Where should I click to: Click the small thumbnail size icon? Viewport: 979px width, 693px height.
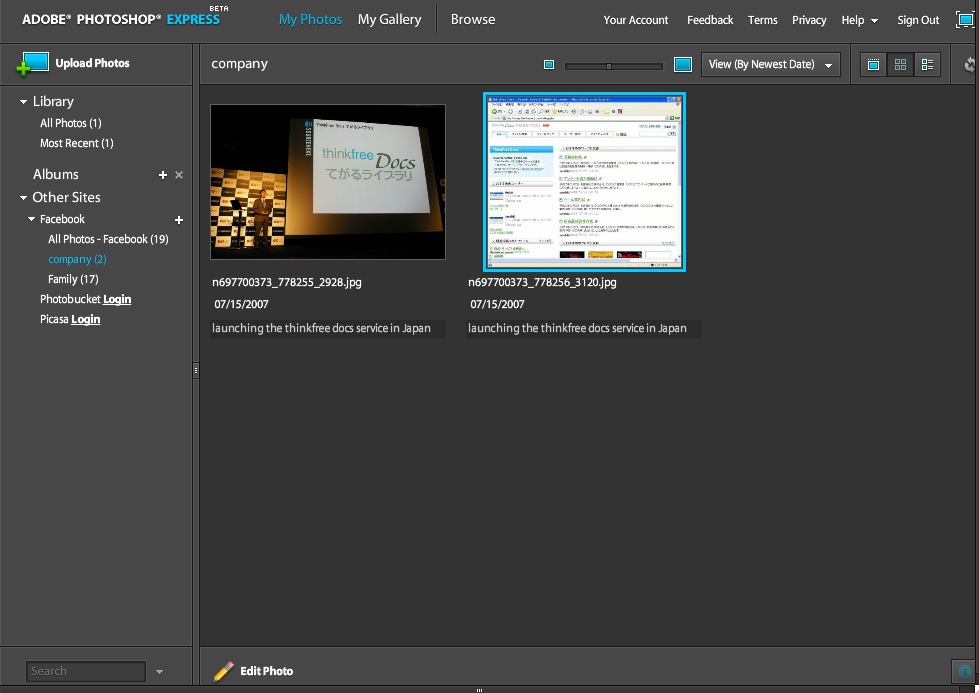(549, 64)
